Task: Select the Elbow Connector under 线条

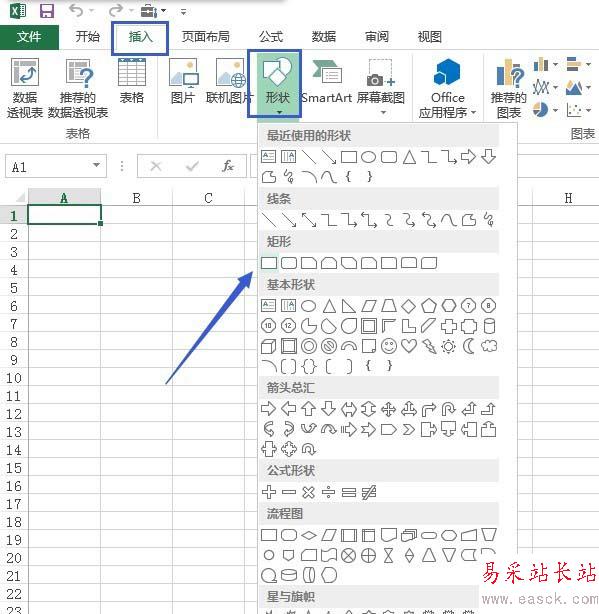Action: pyautogui.click(x=329, y=220)
